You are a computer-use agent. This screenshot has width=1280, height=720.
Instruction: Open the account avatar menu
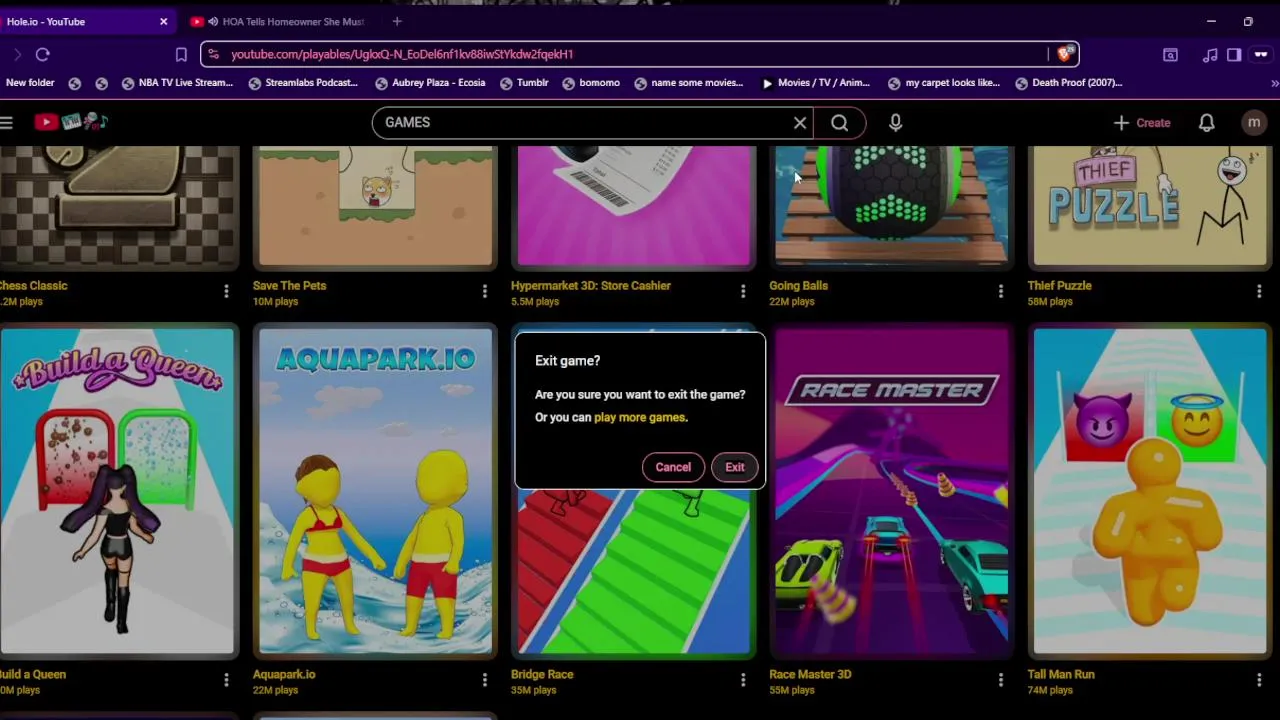[1254, 122]
